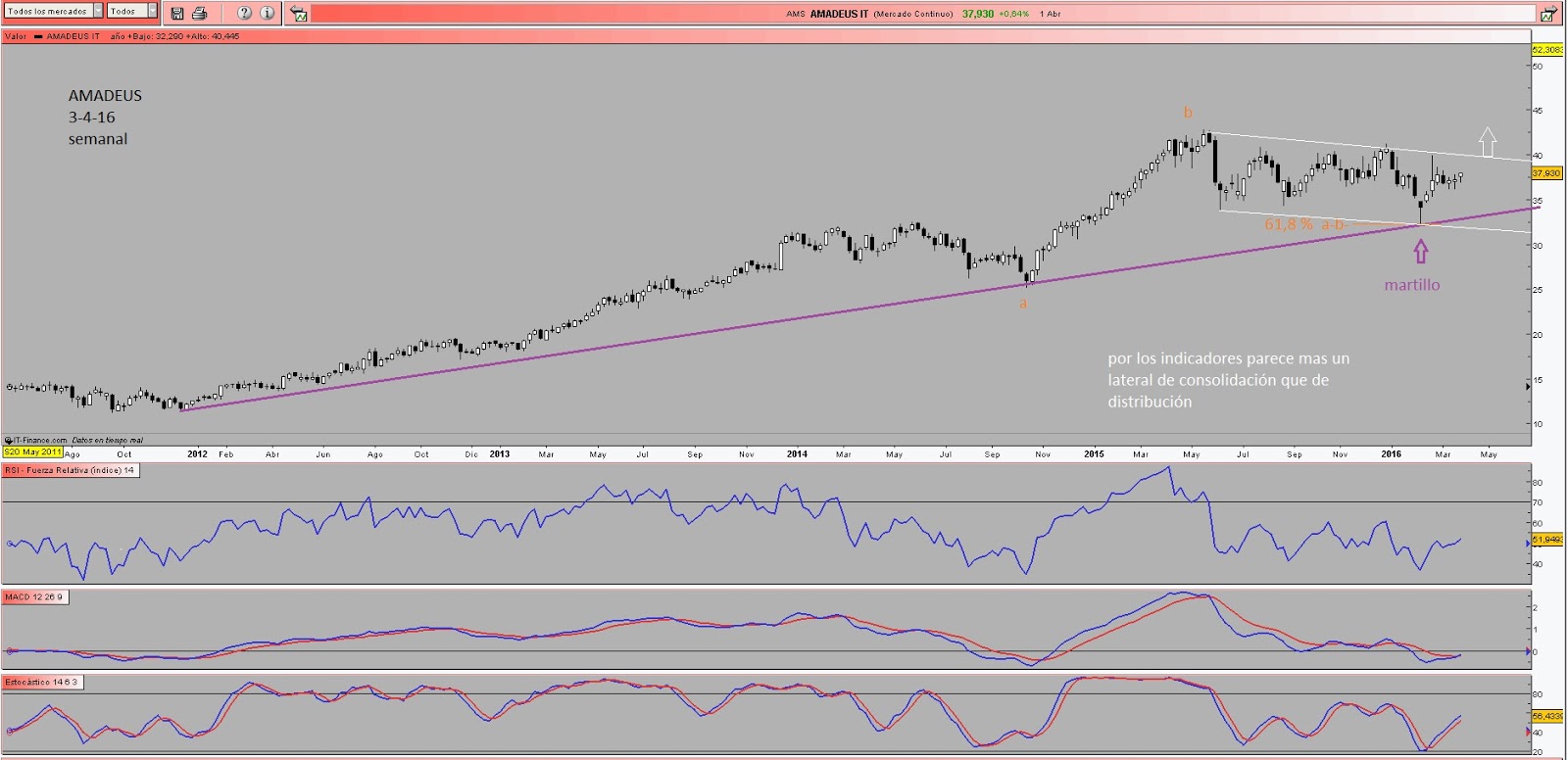Open the RSI - Fuerza Relativa indicator label
The height and width of the screenshot is (760, 1568).
point(71,470)
